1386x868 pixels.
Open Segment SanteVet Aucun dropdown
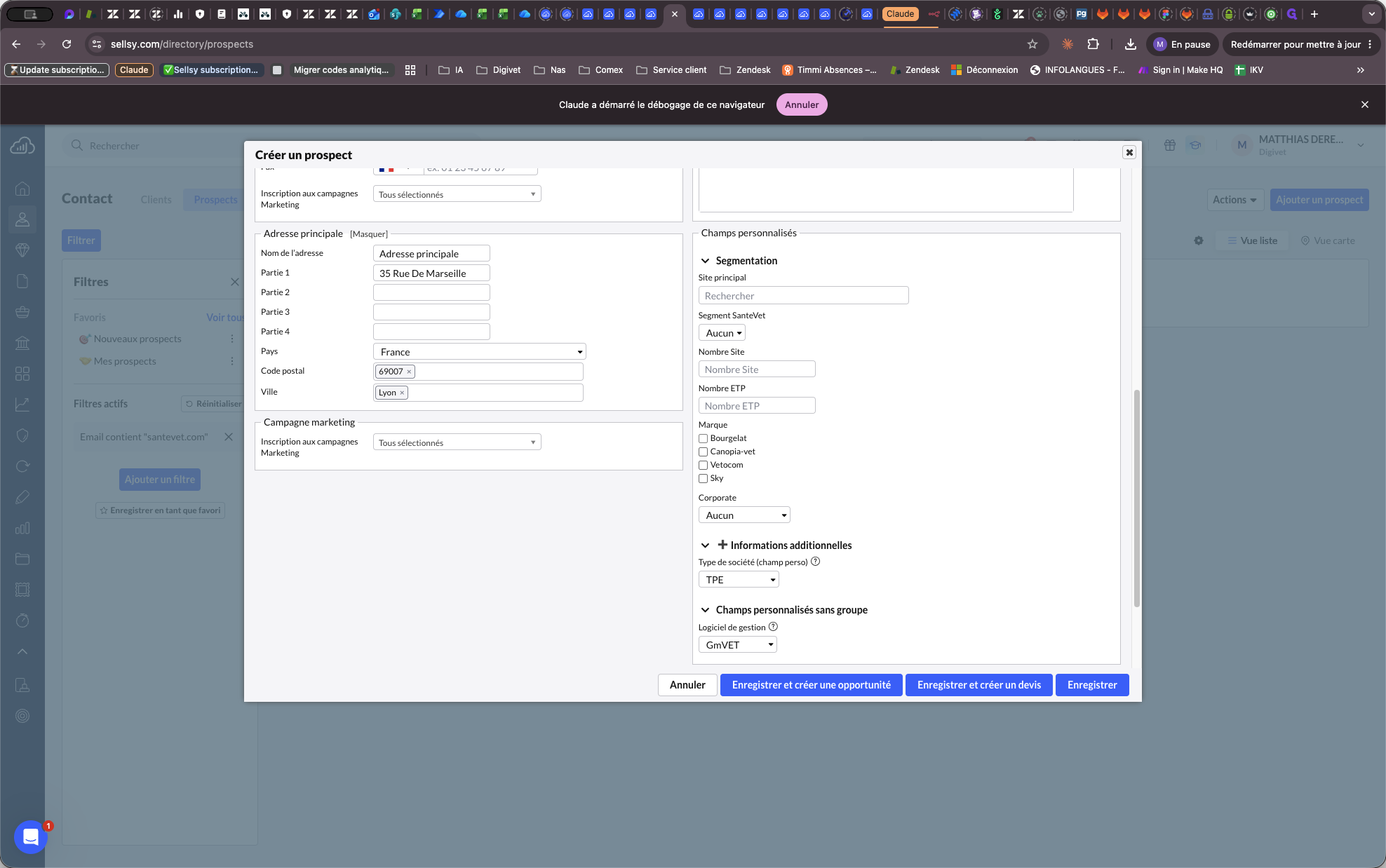point(722,333)
